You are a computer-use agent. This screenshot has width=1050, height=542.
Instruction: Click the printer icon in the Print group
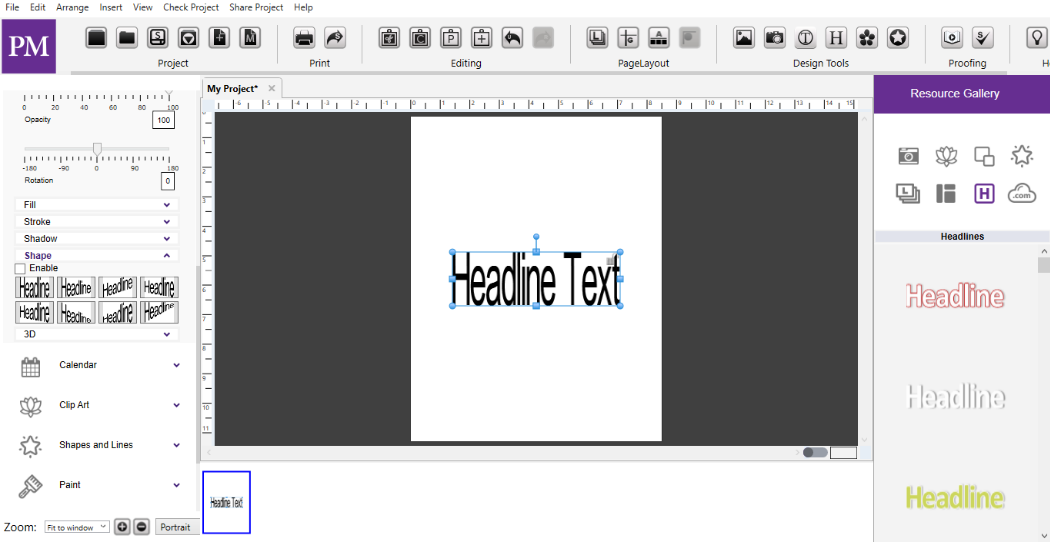tap(304, 38)
